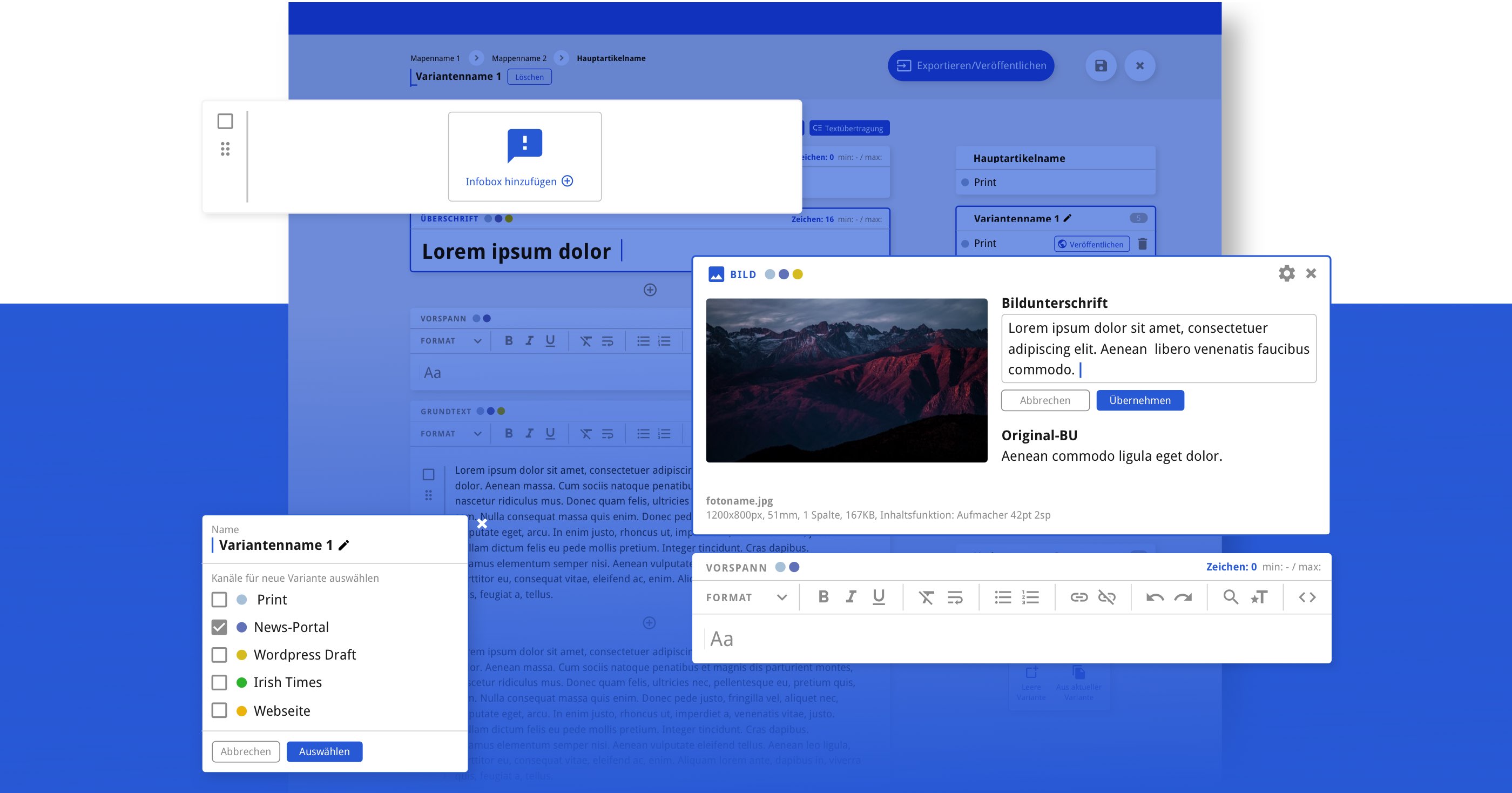Click the save disk icon button
The image size is (1512, 793).
pos(1101,66)
